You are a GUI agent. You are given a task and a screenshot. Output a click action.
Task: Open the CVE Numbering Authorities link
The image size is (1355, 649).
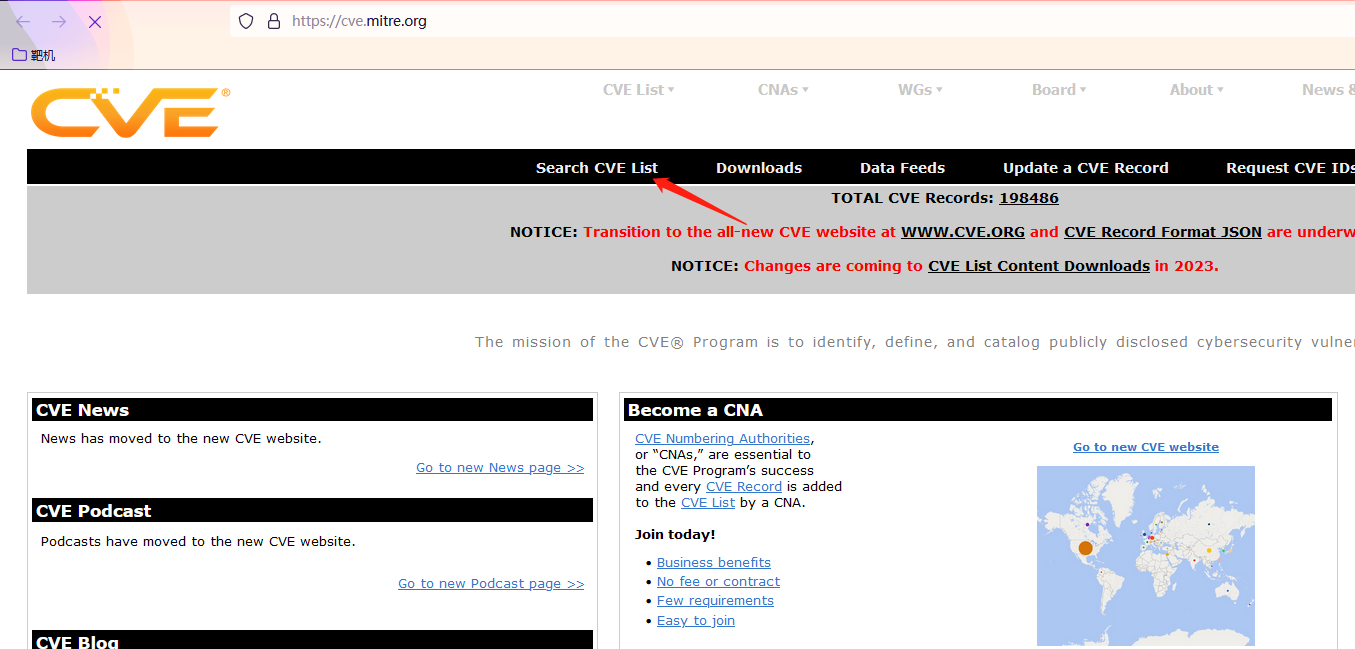[x=722, y=439]
